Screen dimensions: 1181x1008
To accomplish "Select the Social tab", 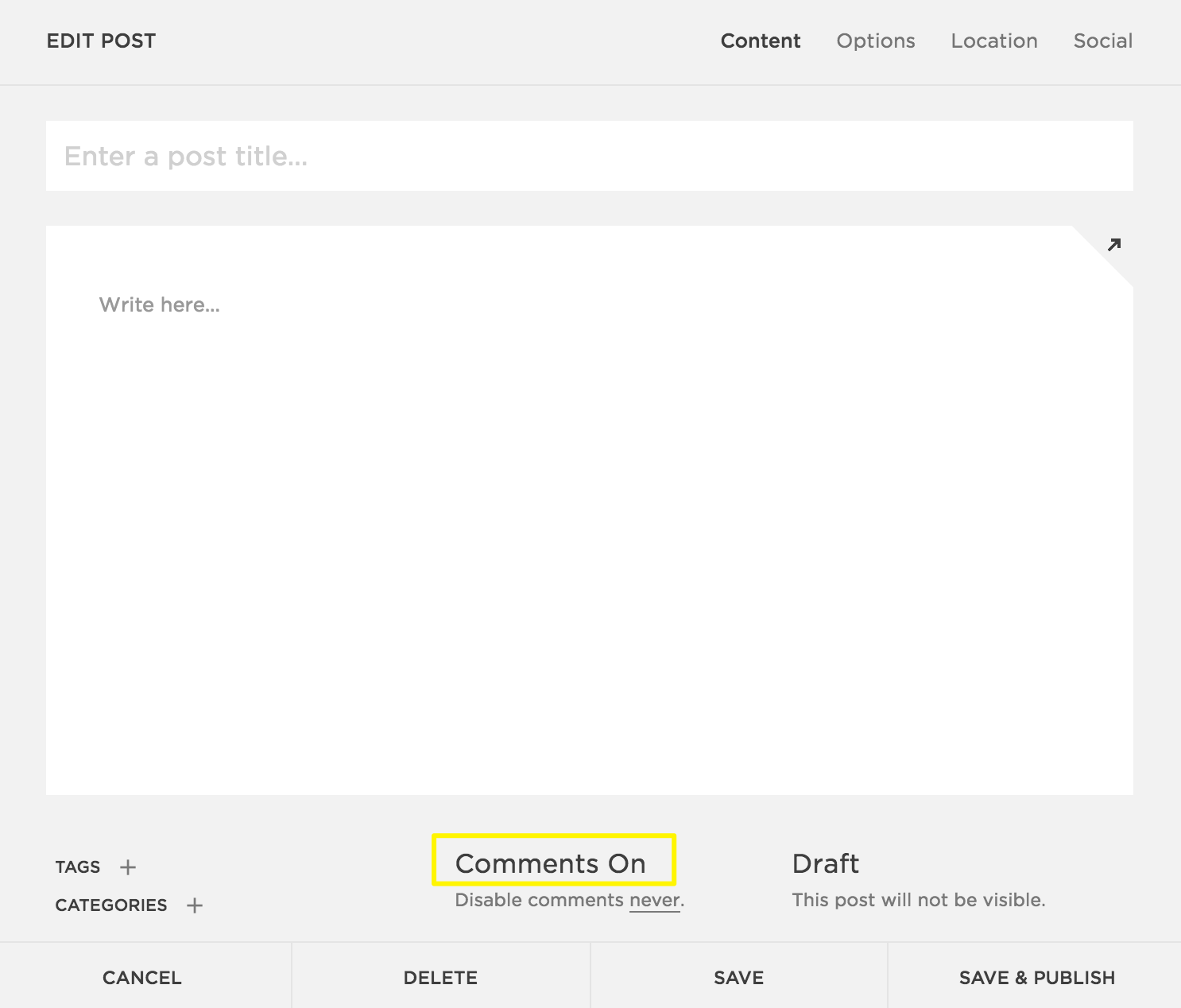I will (x=1102, y=41).
